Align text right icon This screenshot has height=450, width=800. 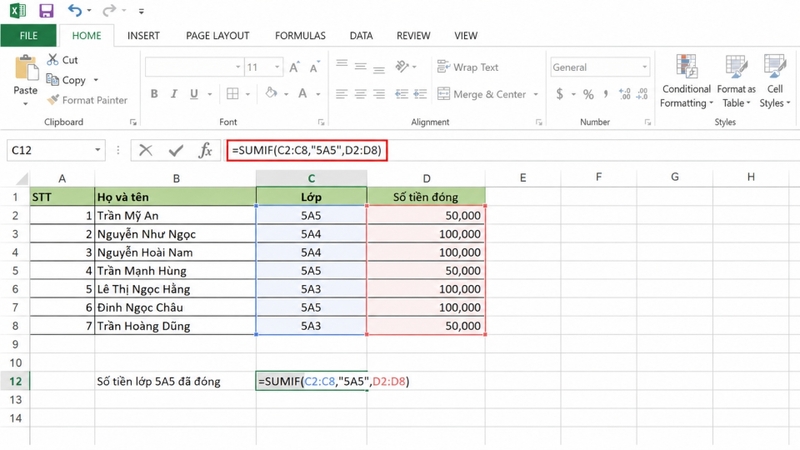coord(379,94)
